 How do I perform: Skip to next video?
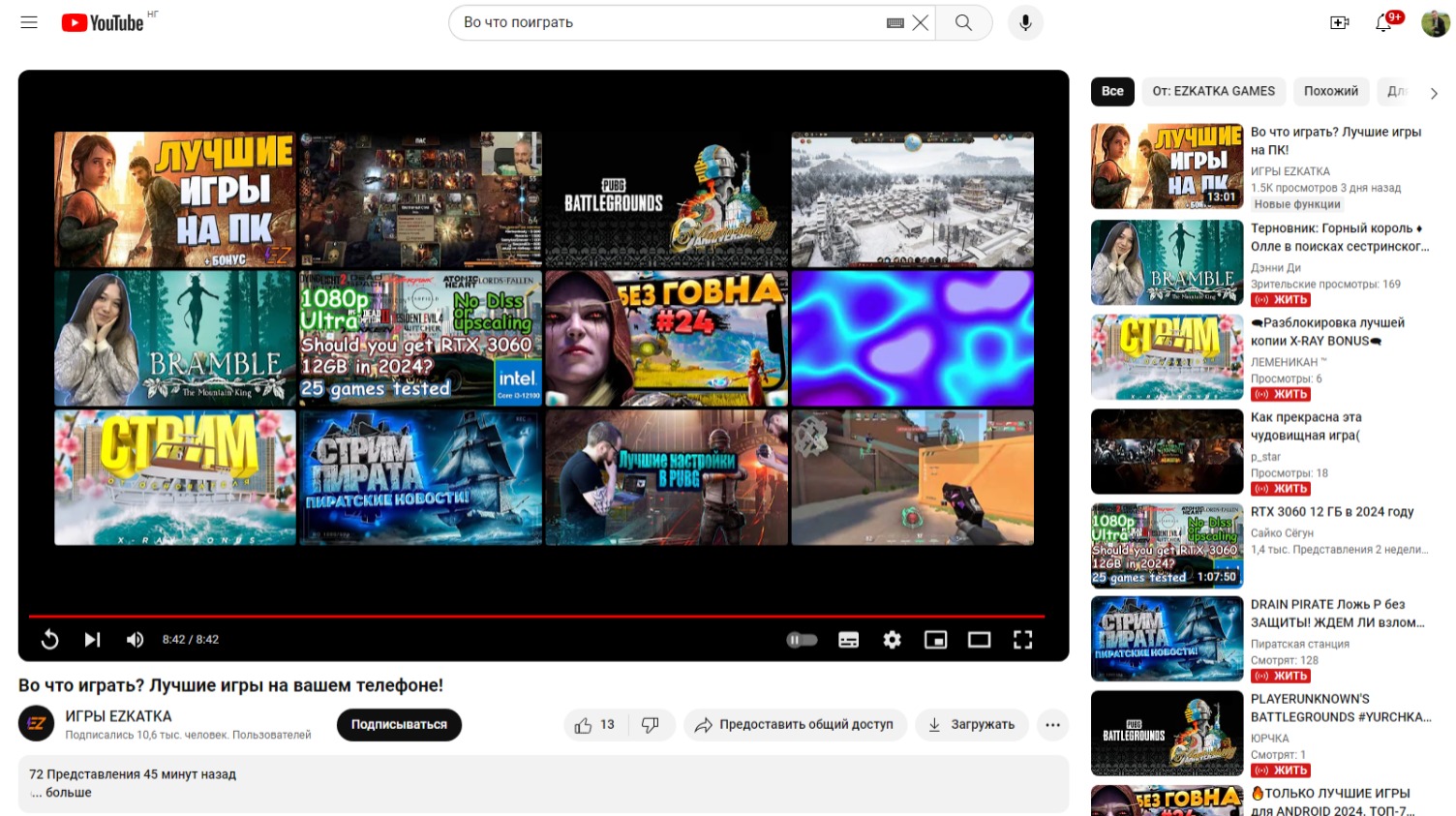[x=92, y=639]
